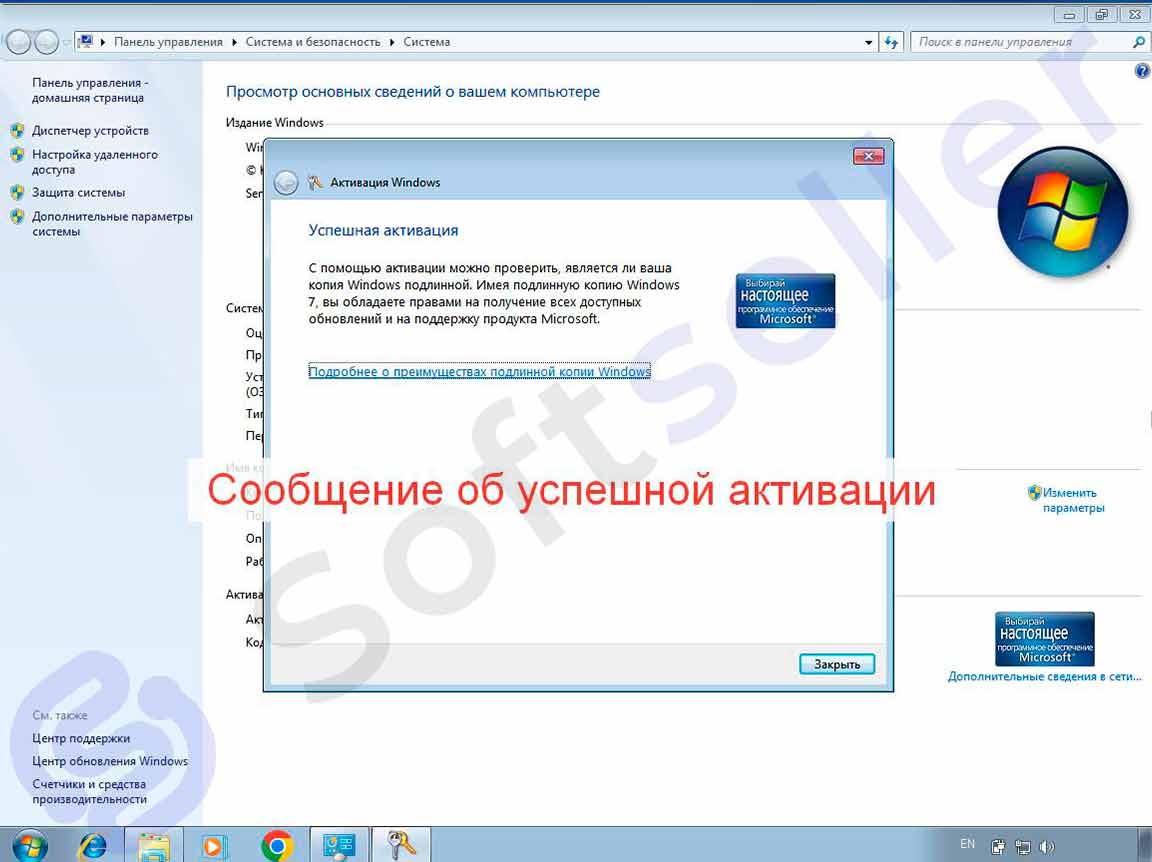Viewport: 1152px width, 862px height.
Task: Expand arrow after 'Панель управления' breadcrumb
Action: (x=235, y=42)
